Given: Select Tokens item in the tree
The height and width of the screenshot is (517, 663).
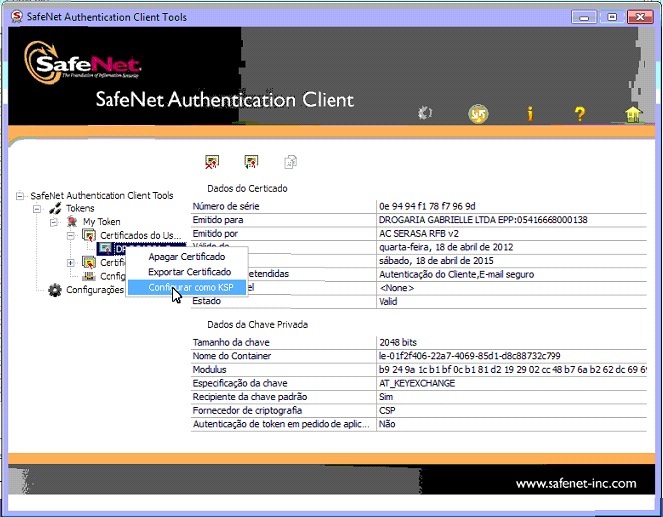Looking at the screenshot, I should (80, 209).
